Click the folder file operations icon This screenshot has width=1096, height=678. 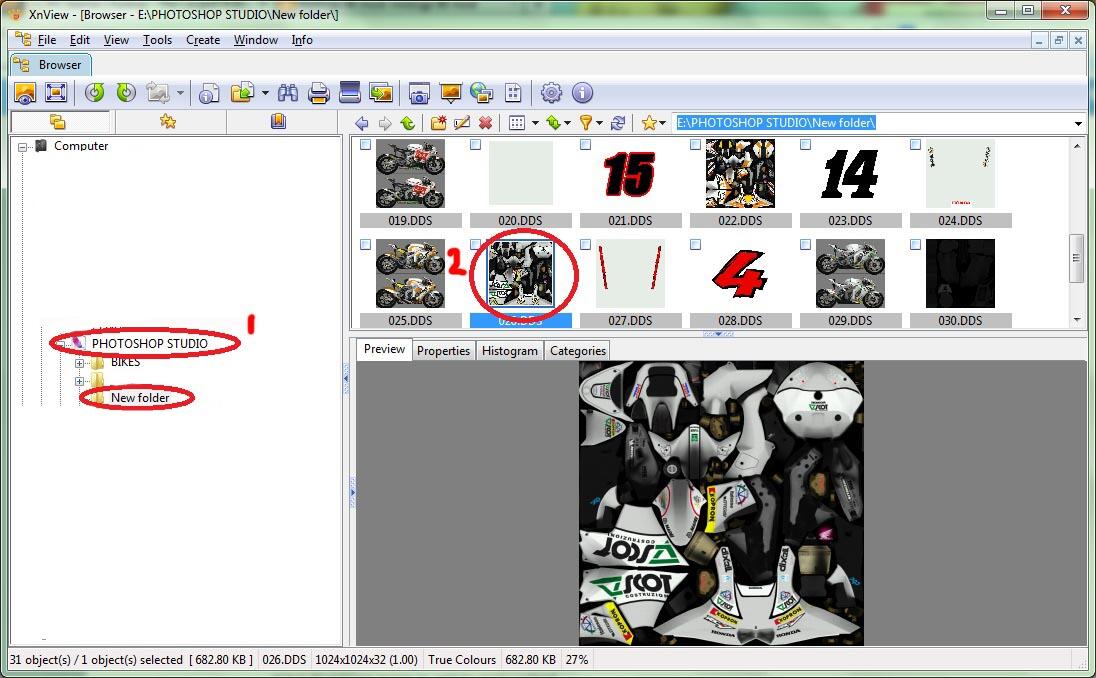(243, 92)
